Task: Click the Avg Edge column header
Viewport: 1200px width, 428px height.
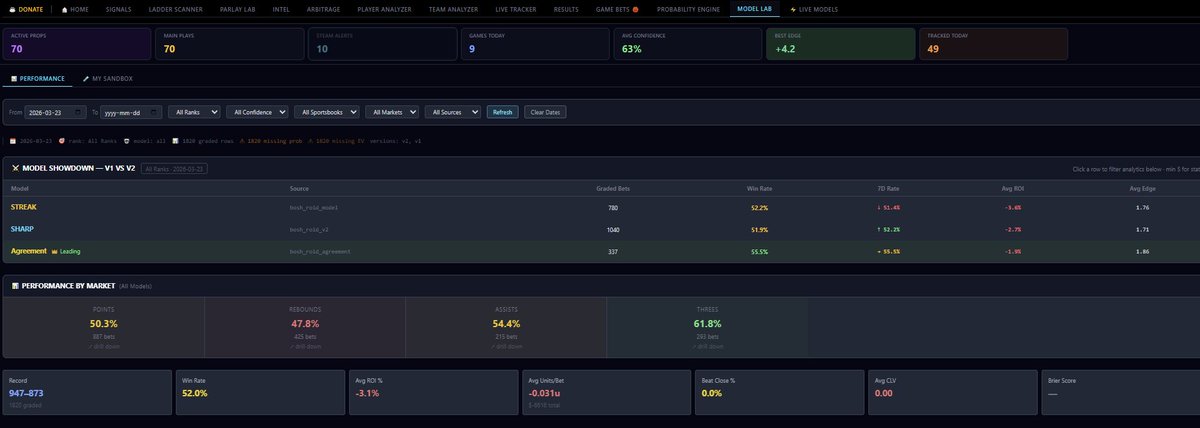Action: [1142, 188]
